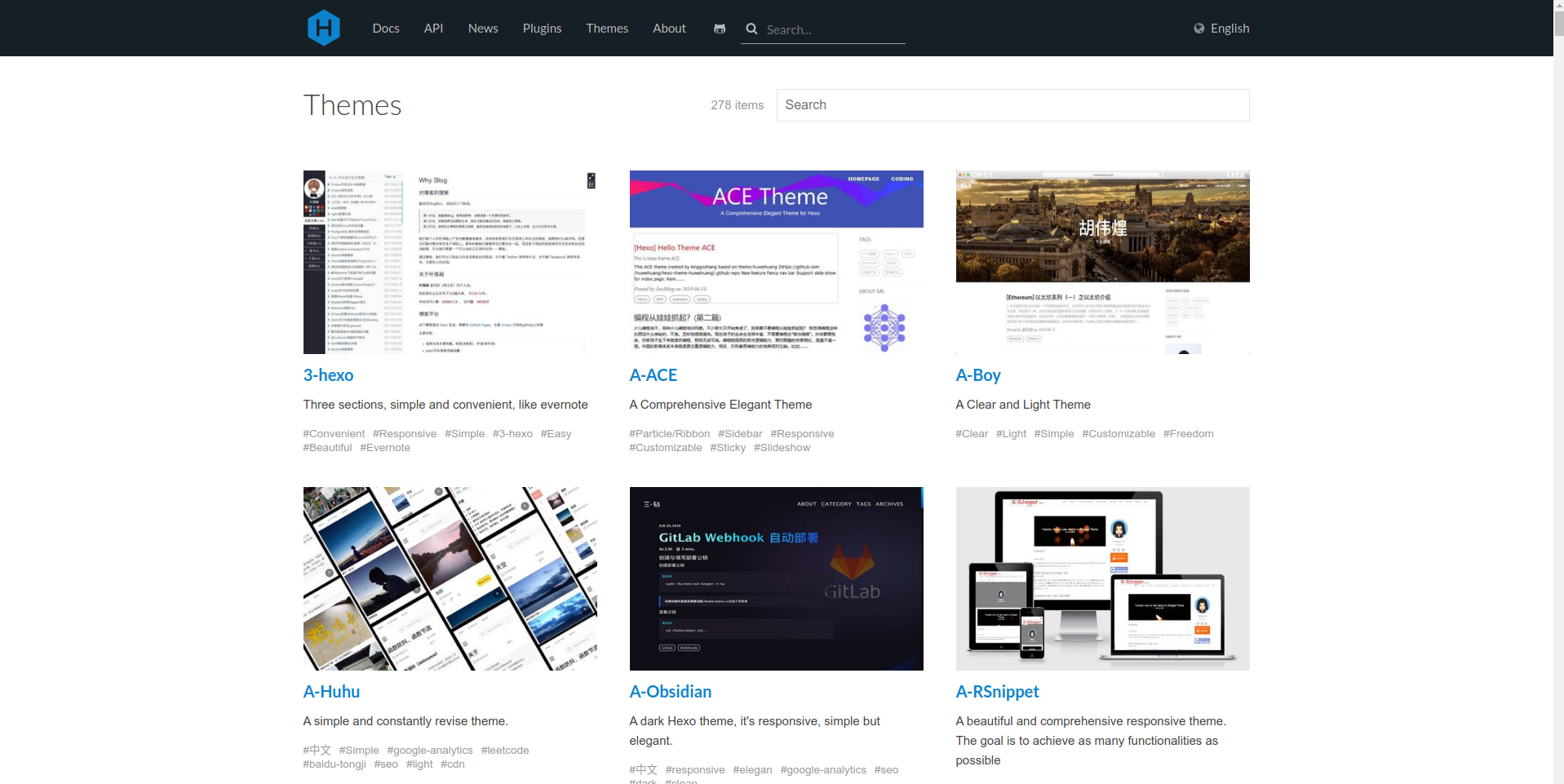Open the Docs menu item

[x=385, y=29]
